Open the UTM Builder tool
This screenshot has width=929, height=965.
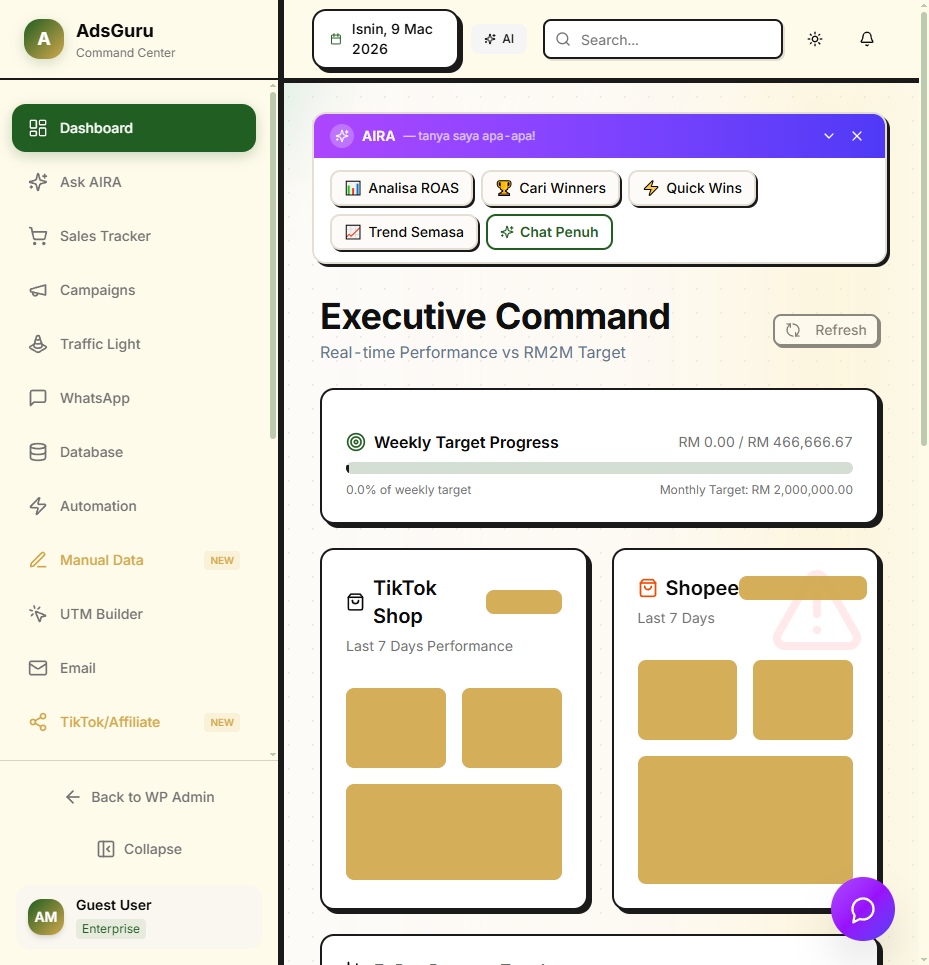click(103, 614)
